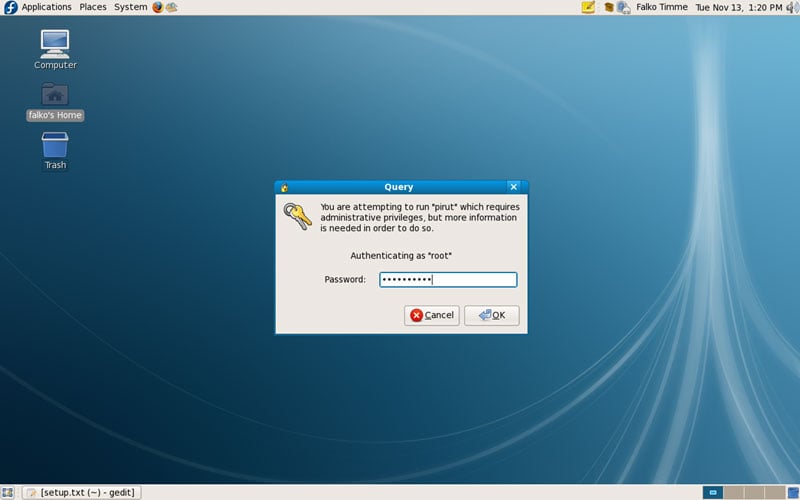The height and width of the screenshot is (500, 800).
Task: Switch to the fourth workspace
Action: [774, 492]
